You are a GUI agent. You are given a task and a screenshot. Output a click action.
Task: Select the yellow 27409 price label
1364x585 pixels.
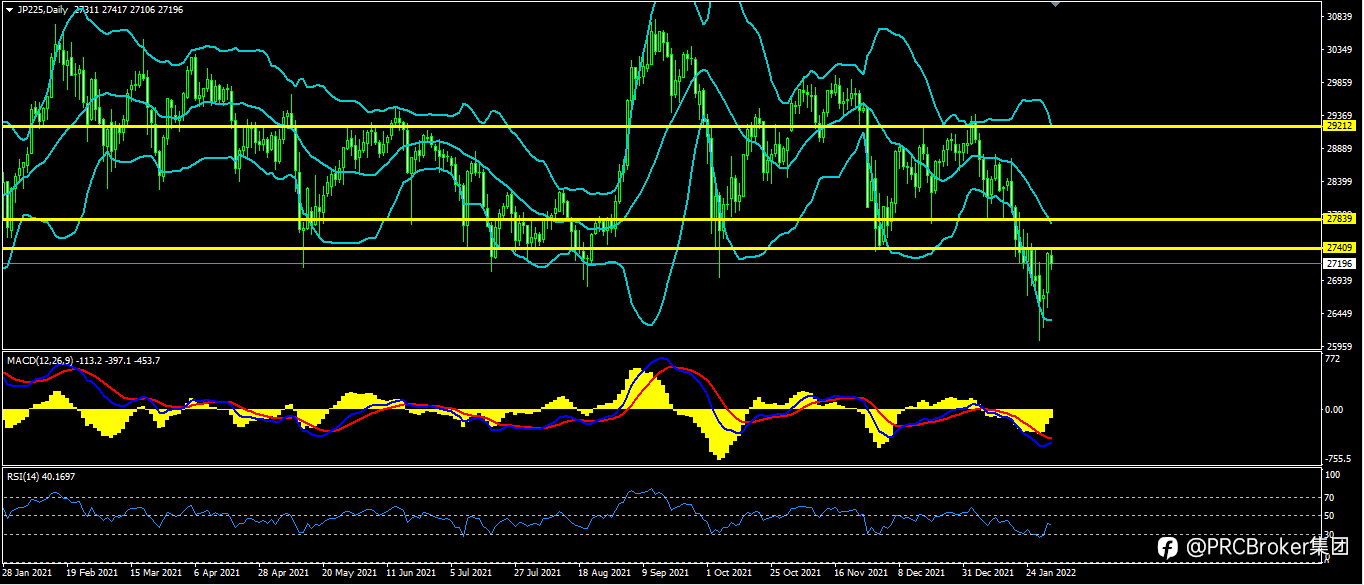pyautogui.click(x=1338, y=247)
